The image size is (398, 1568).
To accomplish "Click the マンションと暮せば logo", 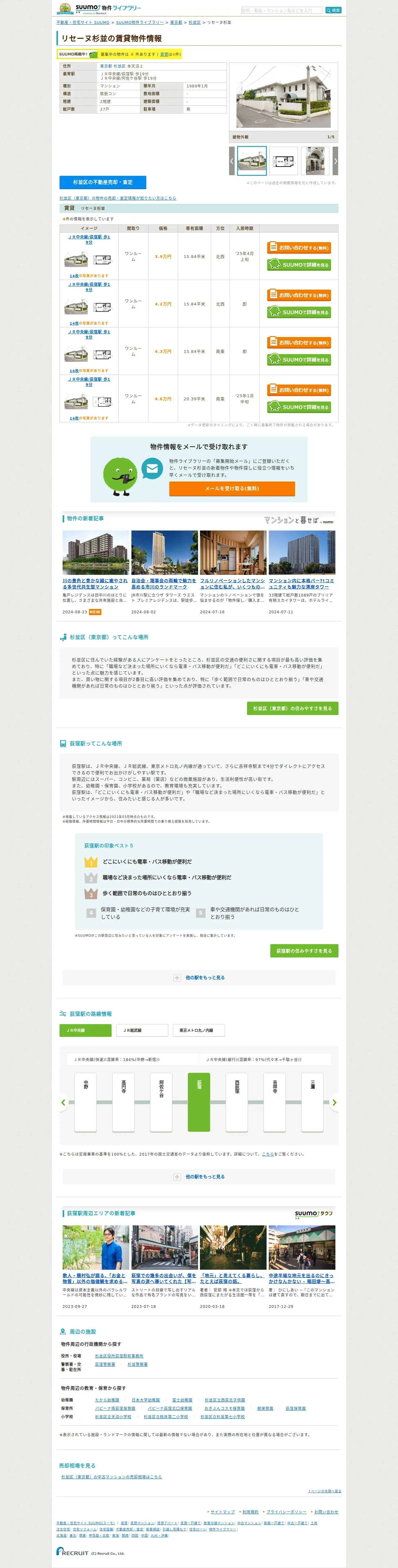I will pos(299,520).
